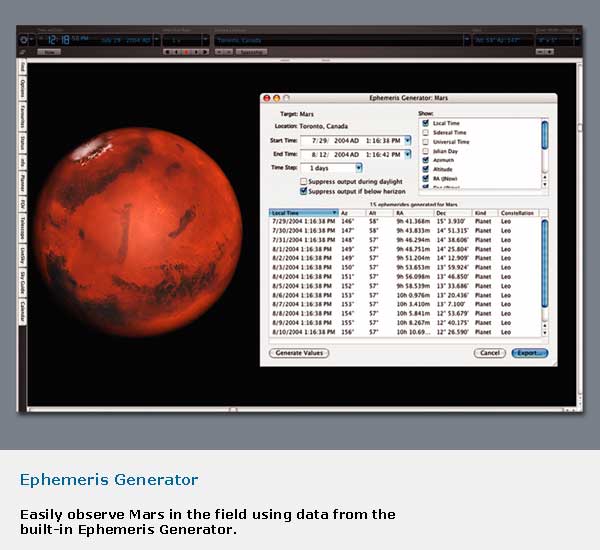Click the Dec value 13° 59.924'

point(453,268)
